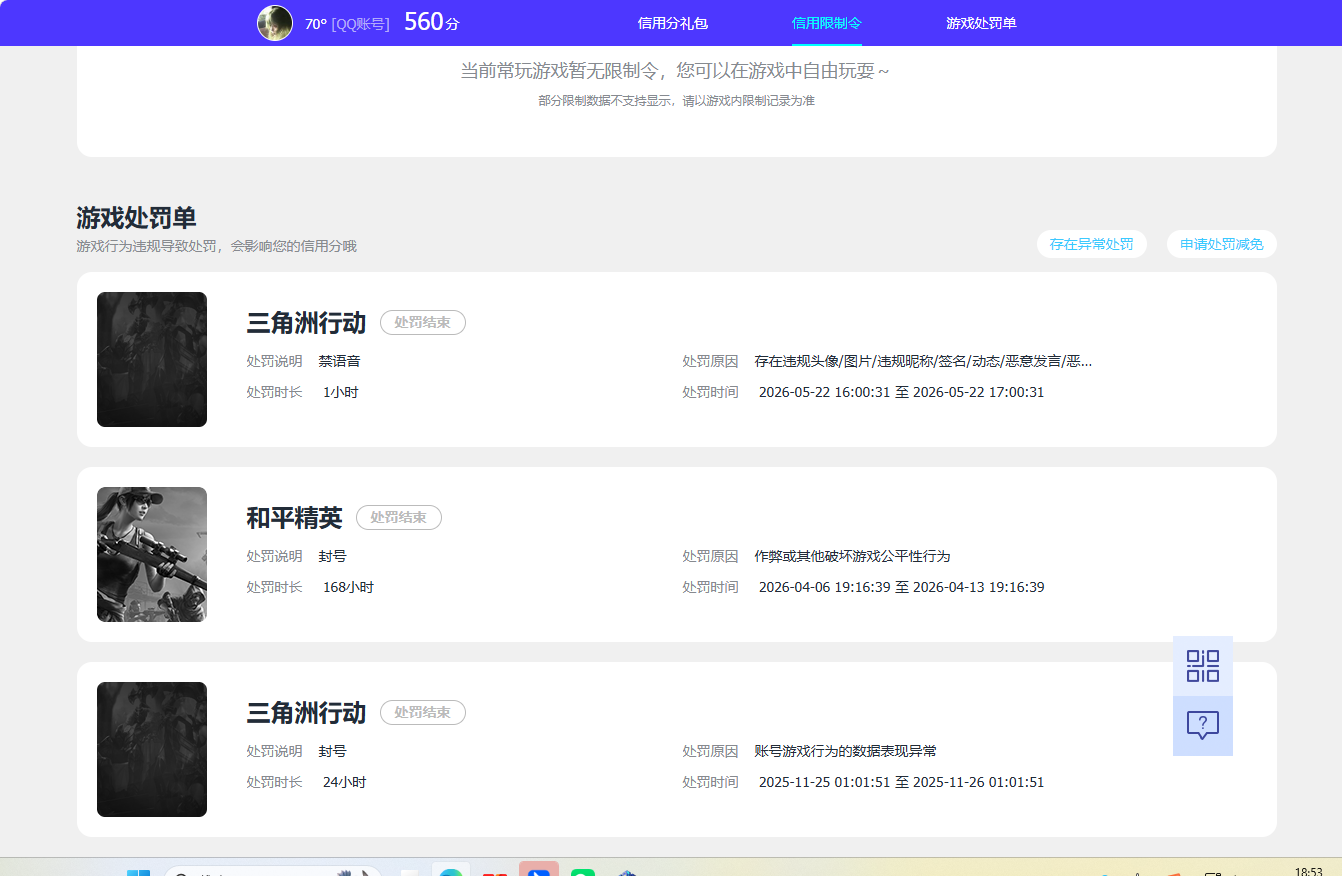Image resolution: width=1342 pixels, height=876 pixels.
Task: Click notice 当前常玩游戏暂无限制令
Action: click(674, 71)
